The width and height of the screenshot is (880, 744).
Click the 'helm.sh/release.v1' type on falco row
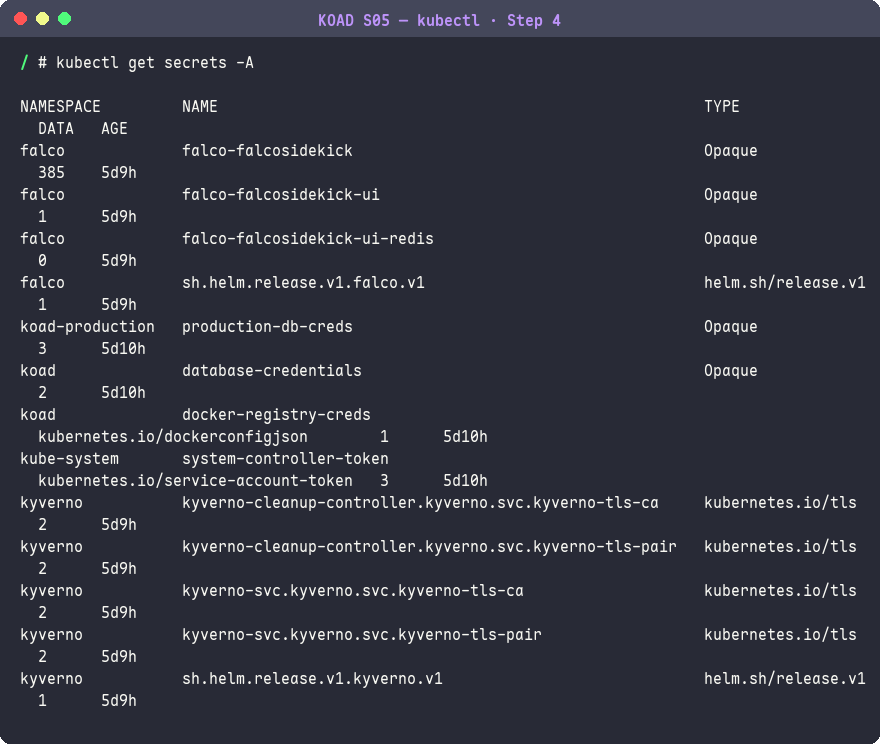click(x=785, y=283)
